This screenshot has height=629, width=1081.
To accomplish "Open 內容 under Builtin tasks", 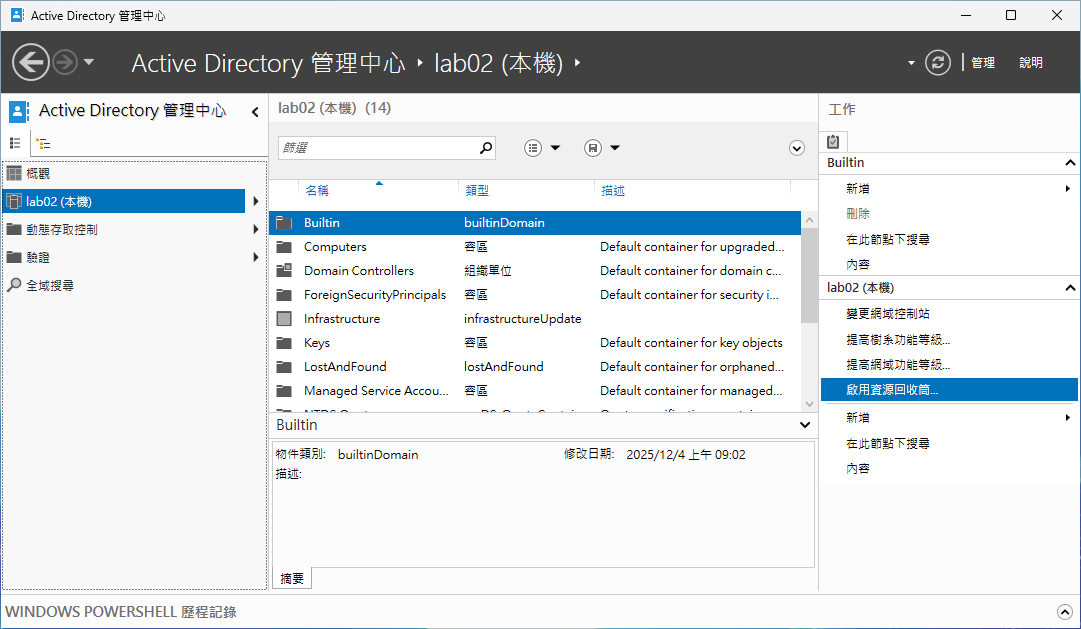I will (x=858, y=264).
